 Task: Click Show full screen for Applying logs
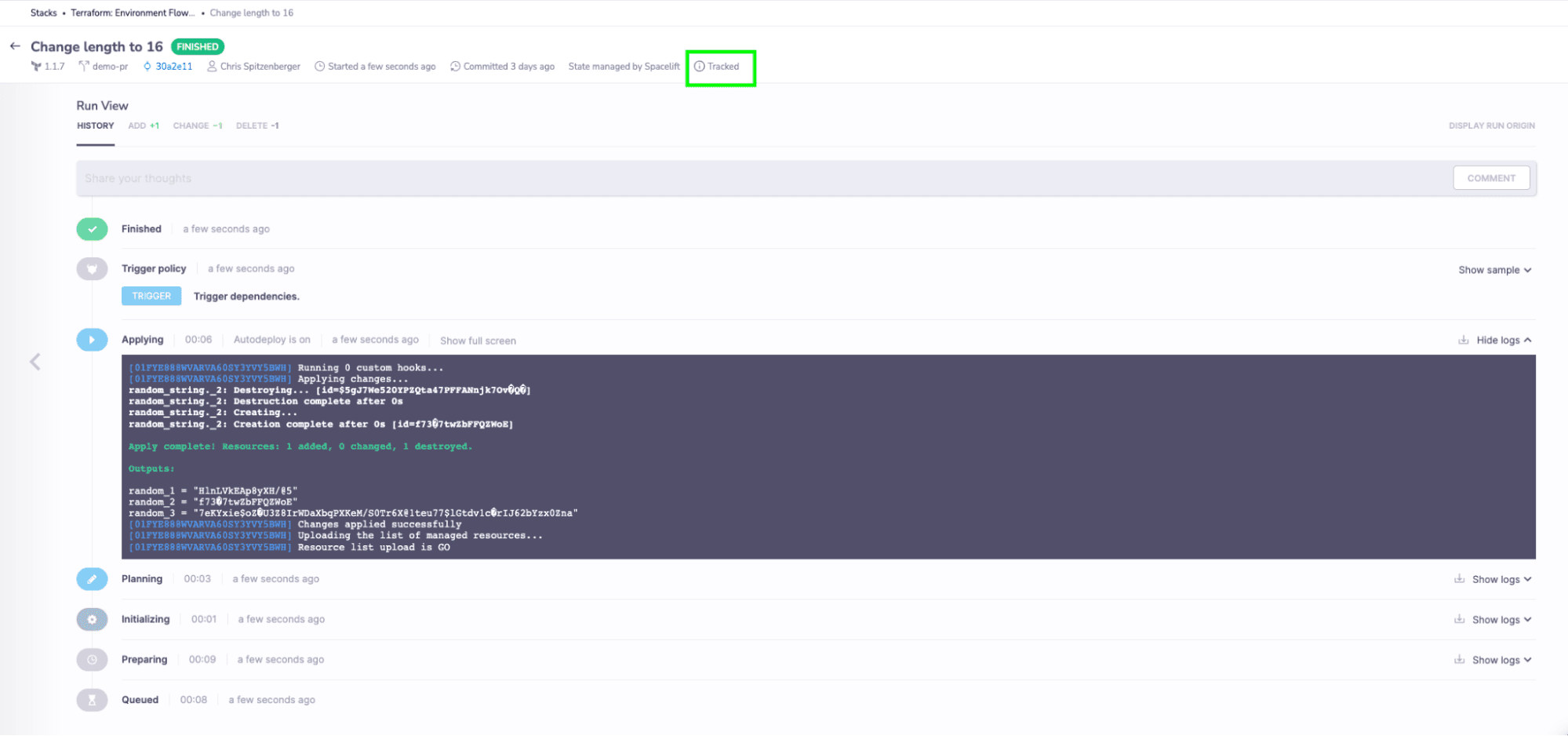[x=478, y=341]
